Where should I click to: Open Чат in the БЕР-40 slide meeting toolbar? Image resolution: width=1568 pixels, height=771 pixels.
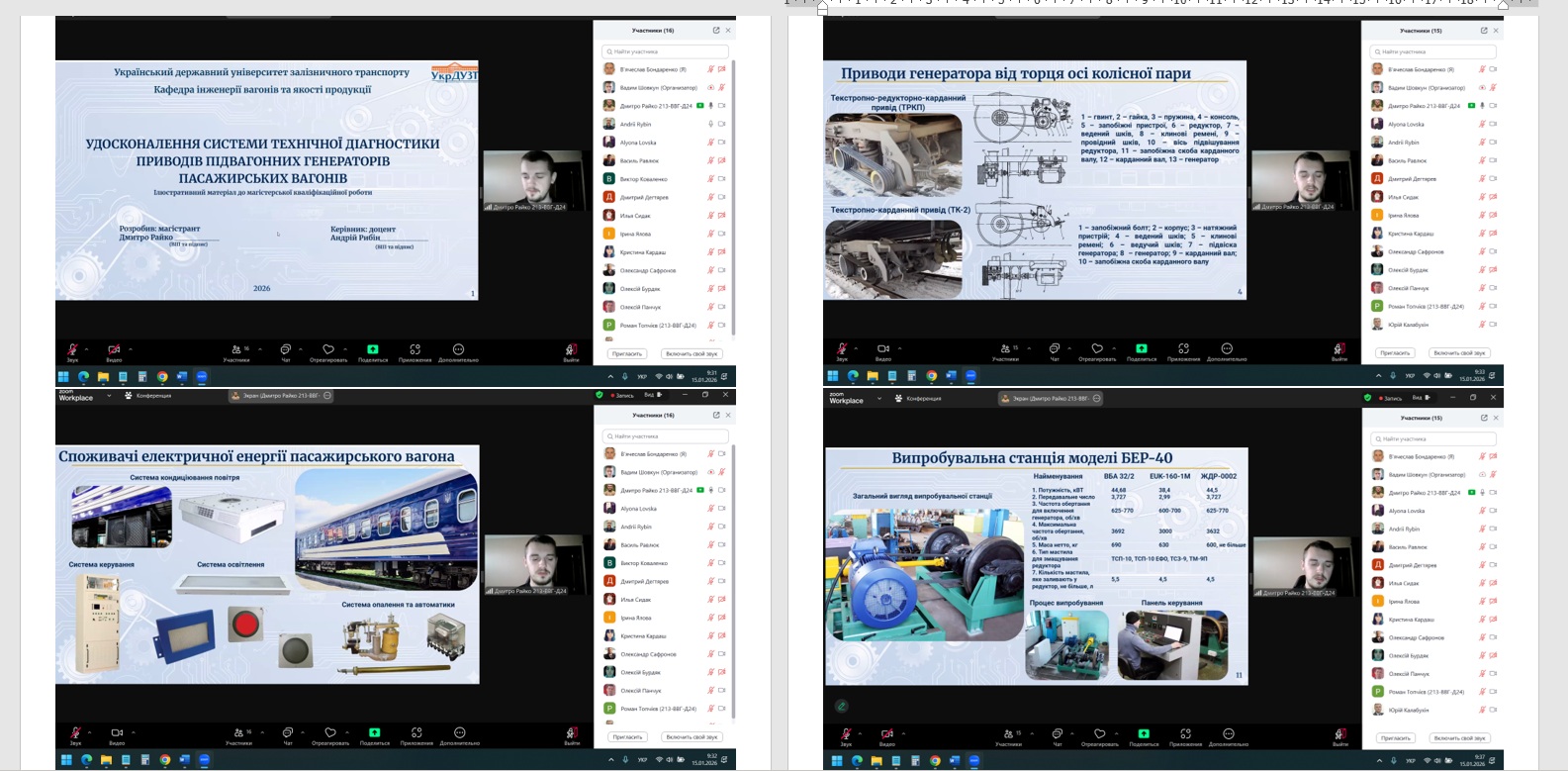[x=1058, y=735]
